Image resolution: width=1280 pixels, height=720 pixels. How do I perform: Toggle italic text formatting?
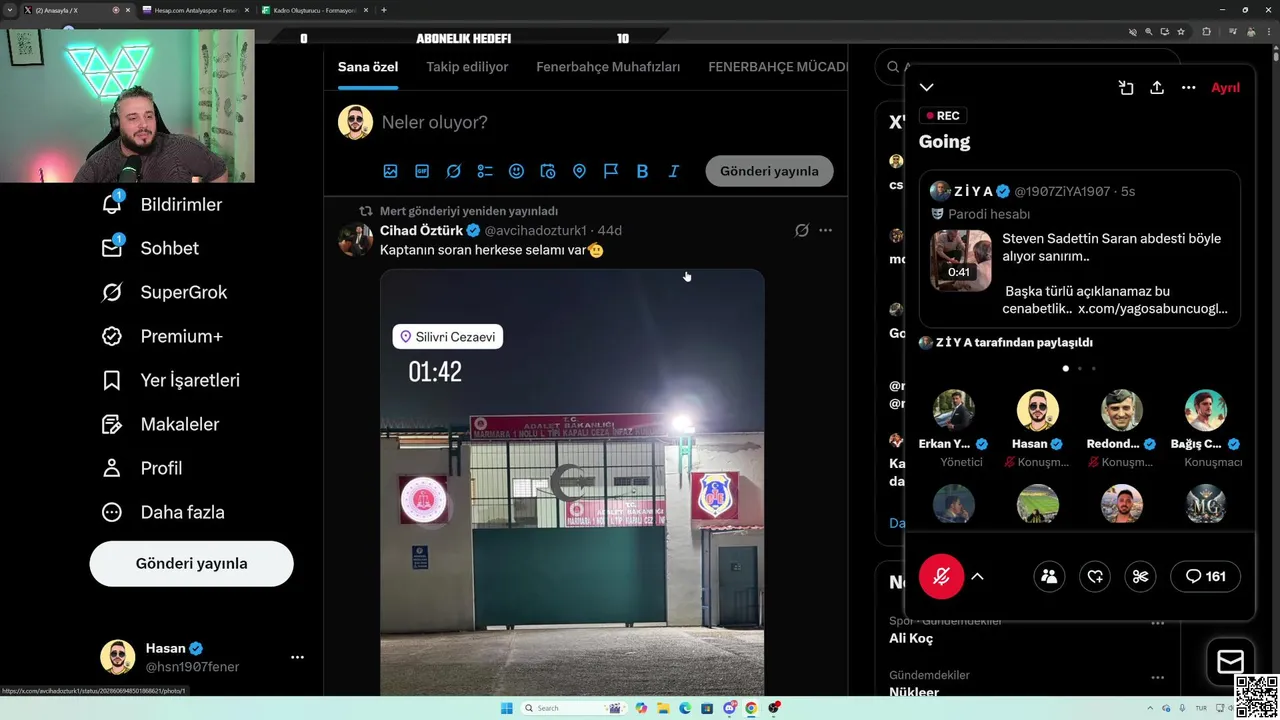pos(674,171)
